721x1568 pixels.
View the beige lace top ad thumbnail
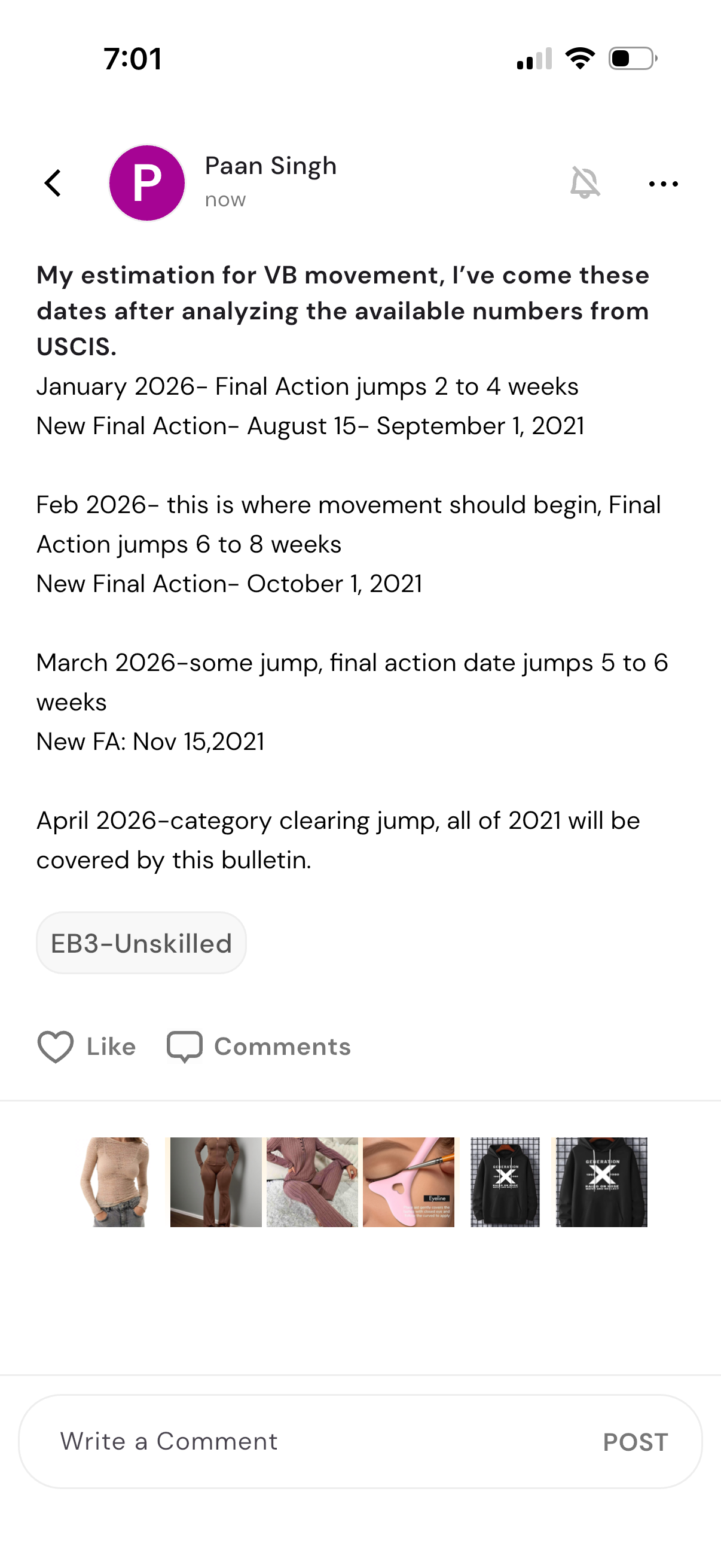[117, 1182]
